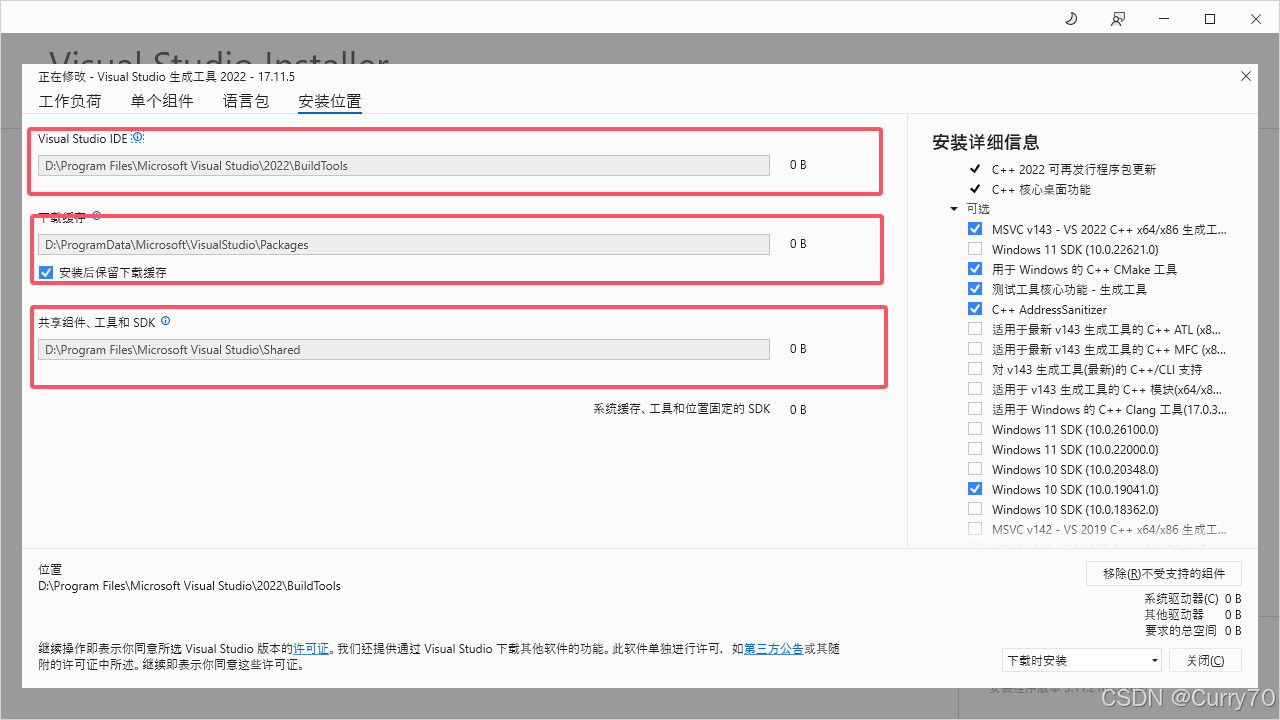Open the 第三方公告 link
This screenshot has height=720, width=1280.
773,649
